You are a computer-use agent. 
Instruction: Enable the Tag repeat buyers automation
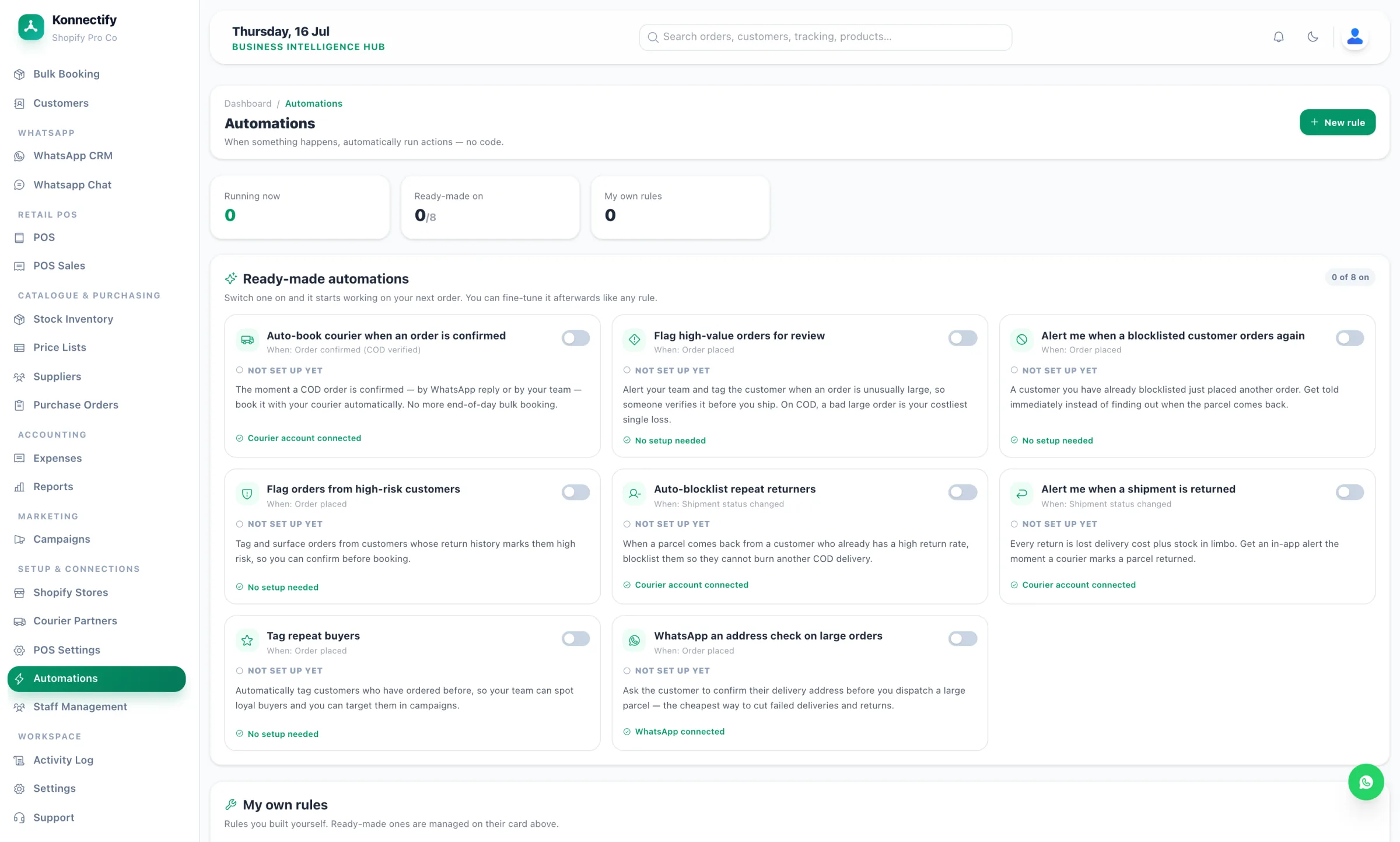coord(575,638)
